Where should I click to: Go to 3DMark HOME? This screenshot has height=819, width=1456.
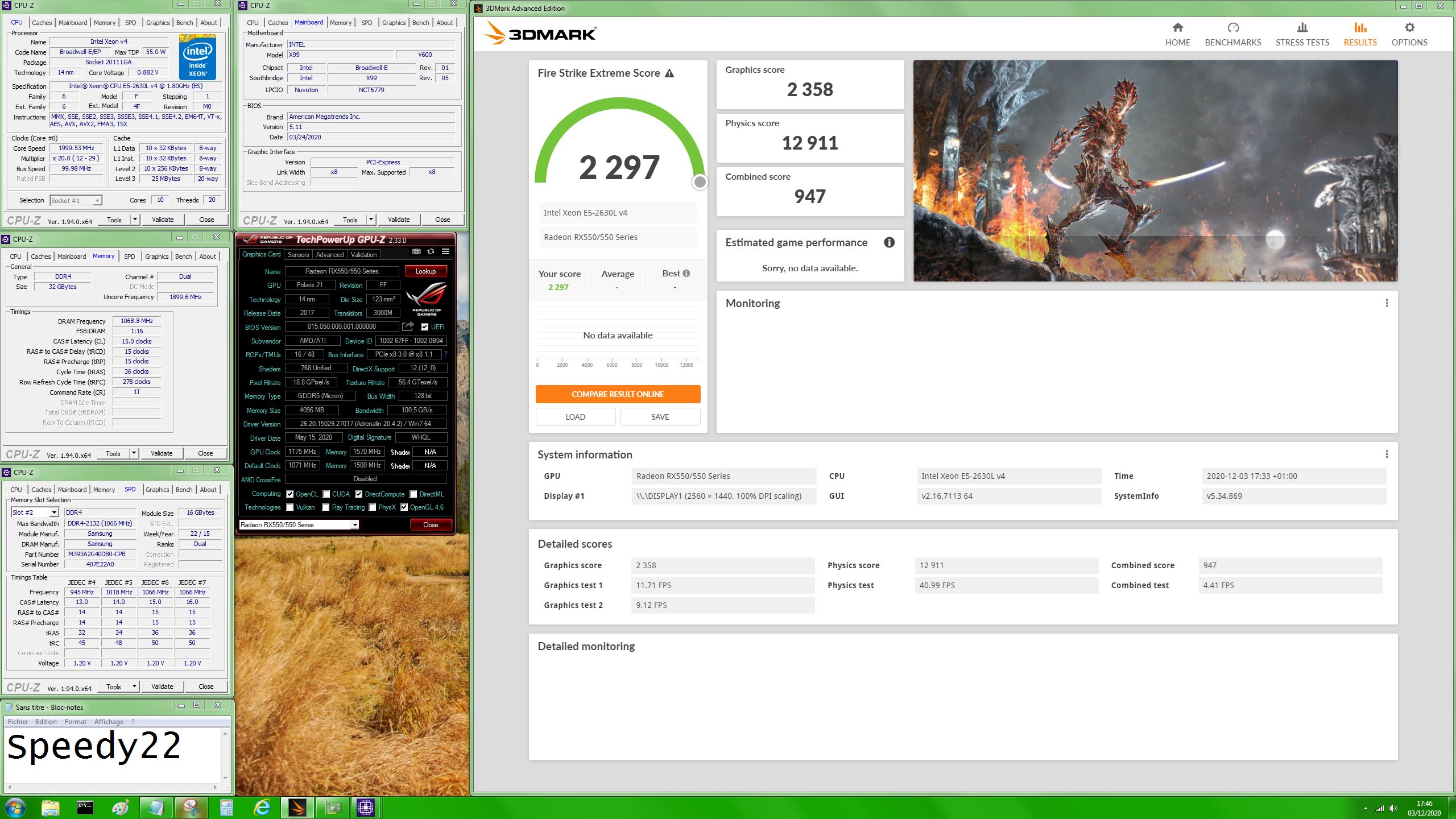tap(1177, 34)
